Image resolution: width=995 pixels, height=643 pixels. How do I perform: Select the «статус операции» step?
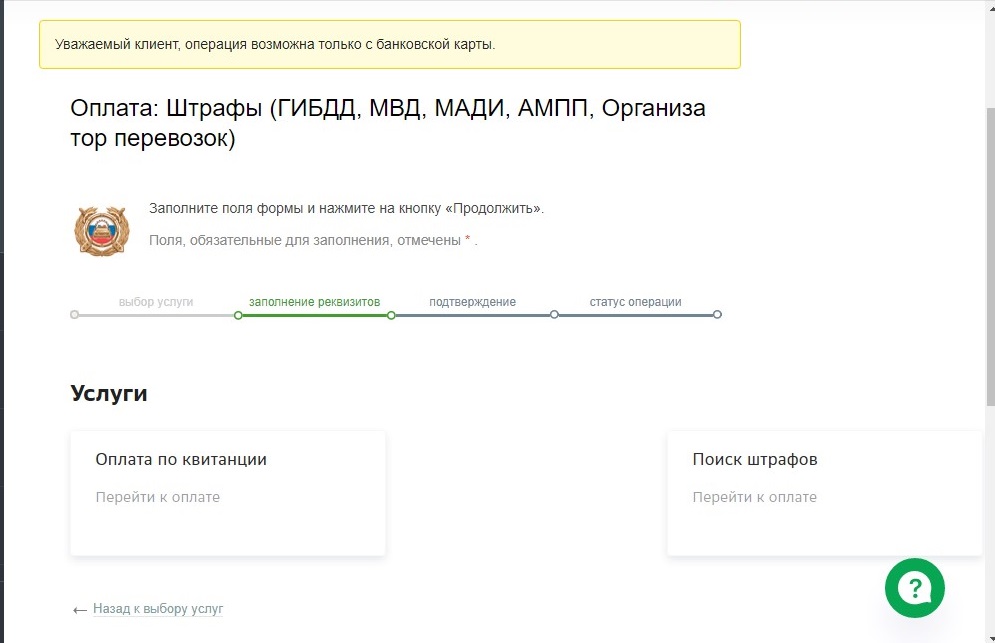tap(635, 301)
